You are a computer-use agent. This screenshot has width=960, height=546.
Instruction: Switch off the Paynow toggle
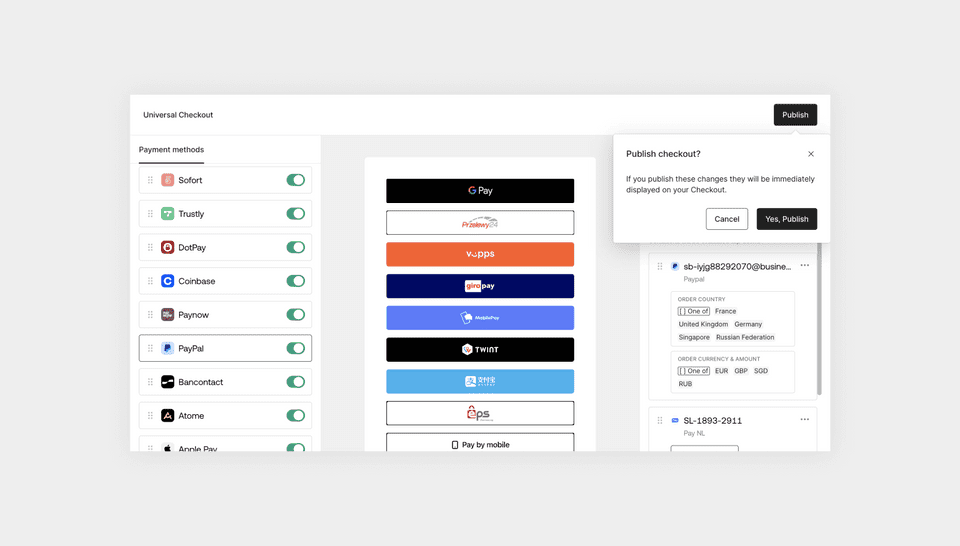(296, 315)
